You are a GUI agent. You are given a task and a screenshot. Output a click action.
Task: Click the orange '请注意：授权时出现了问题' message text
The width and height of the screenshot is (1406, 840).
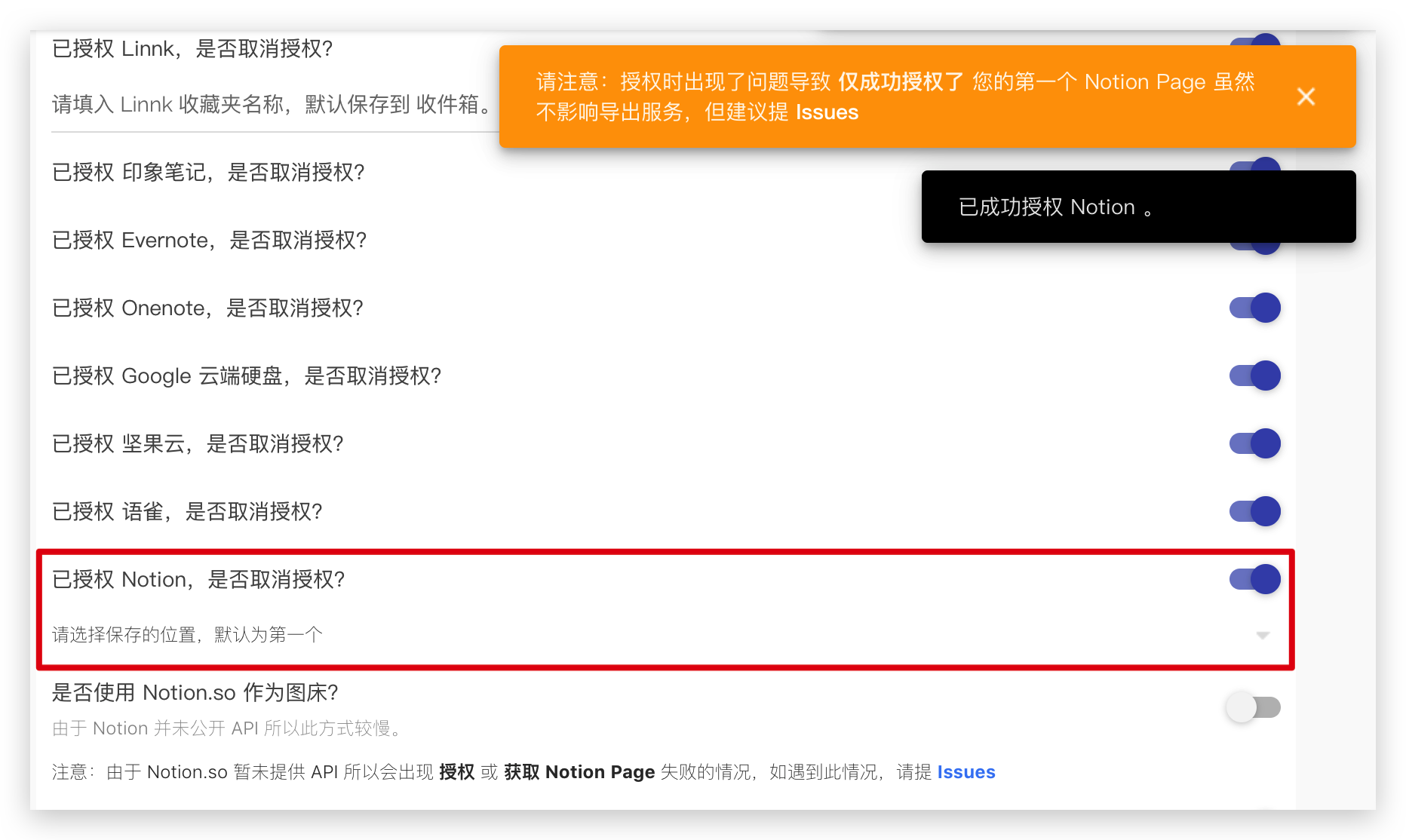pyautogui.click(x=895, y=97)
